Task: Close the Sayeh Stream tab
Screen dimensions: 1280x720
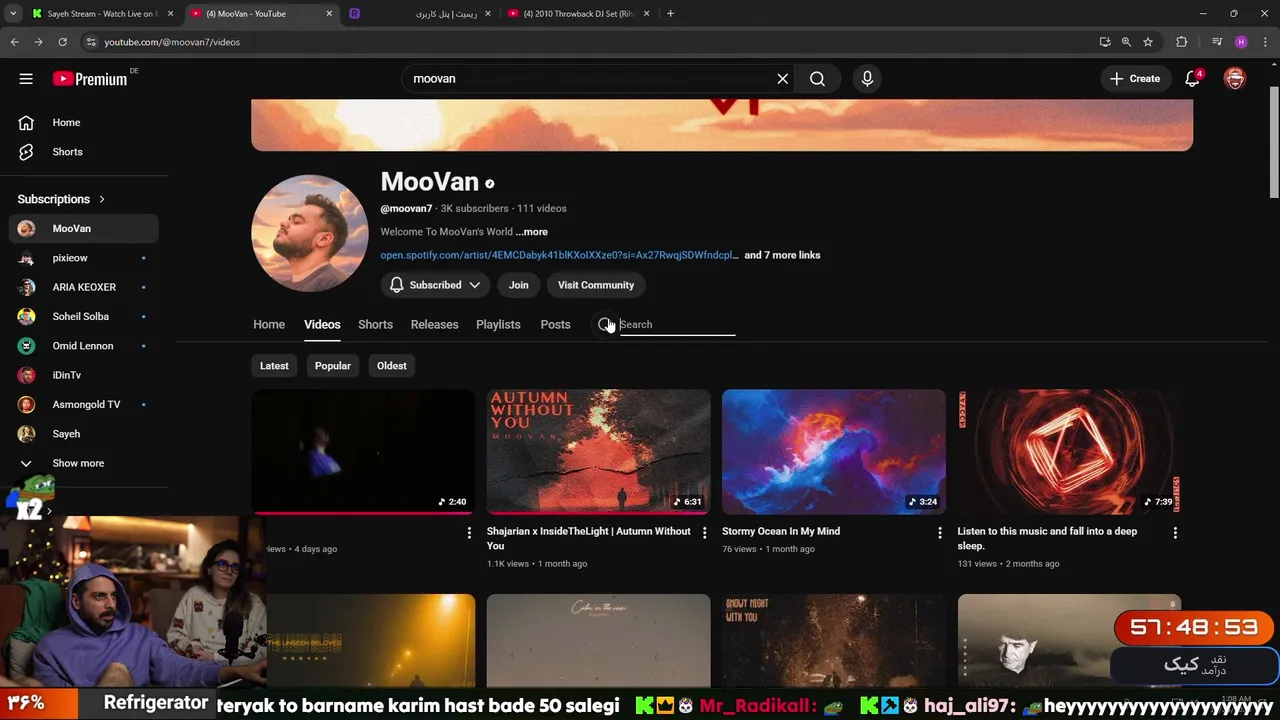Action: 170,14
